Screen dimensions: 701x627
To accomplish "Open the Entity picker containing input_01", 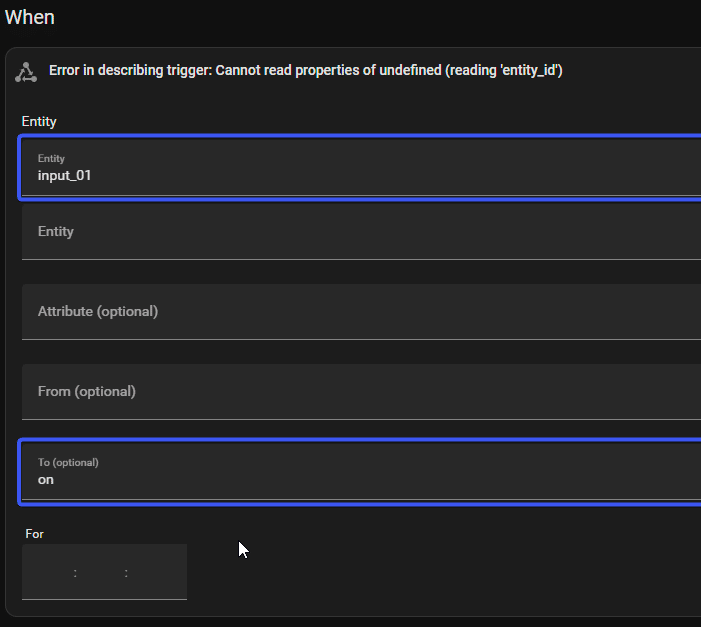I will [x=360, y=167].
